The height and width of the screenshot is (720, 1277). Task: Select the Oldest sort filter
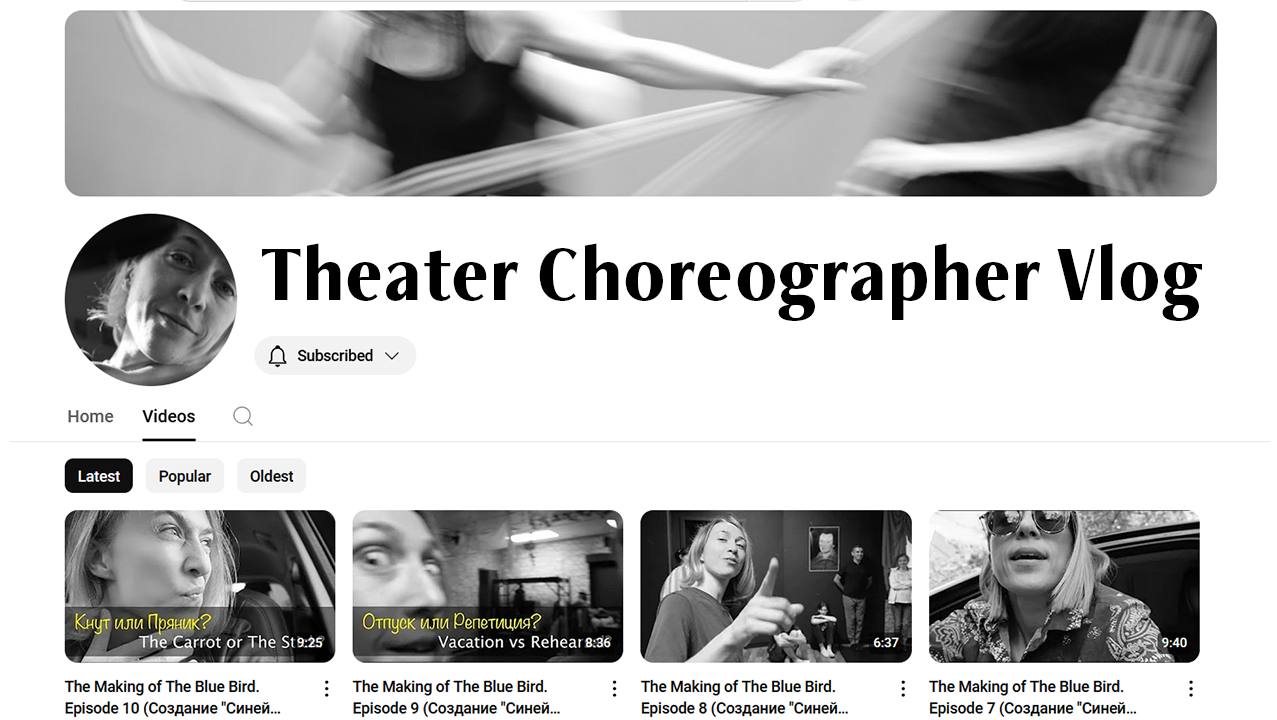click(x=271, y=476)
